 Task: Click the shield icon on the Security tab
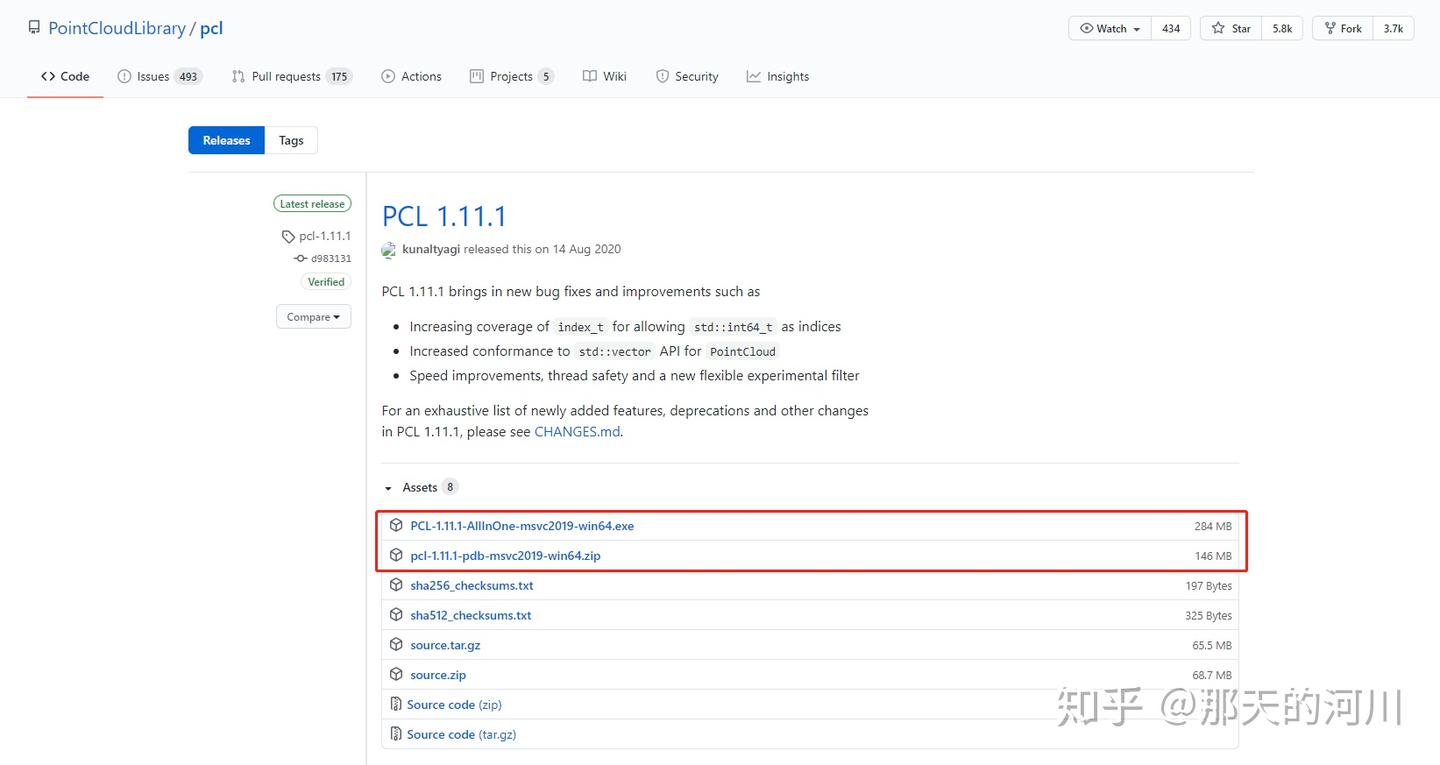click(x=662, y=75)
